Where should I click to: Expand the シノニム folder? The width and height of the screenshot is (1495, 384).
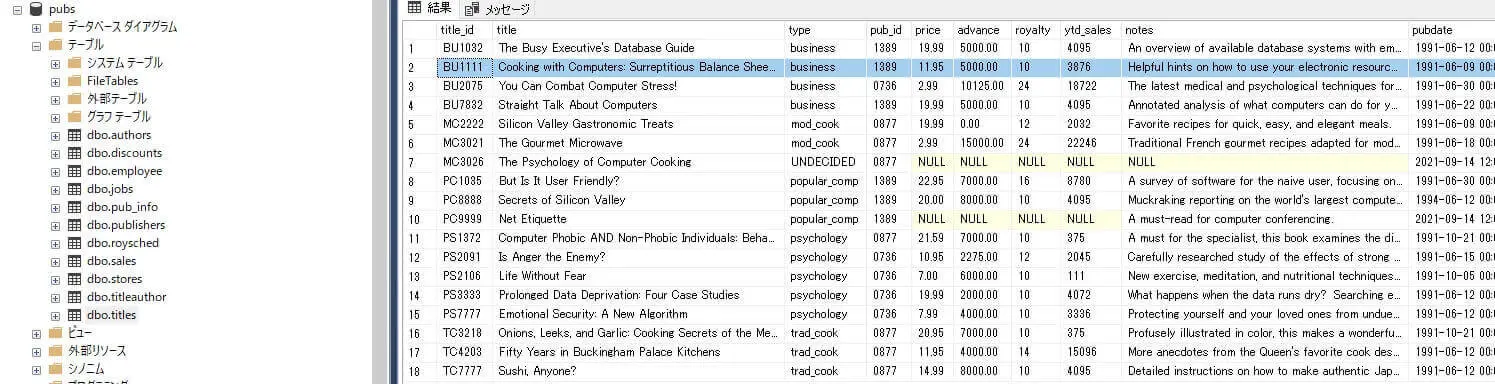[x=37, y=369]
